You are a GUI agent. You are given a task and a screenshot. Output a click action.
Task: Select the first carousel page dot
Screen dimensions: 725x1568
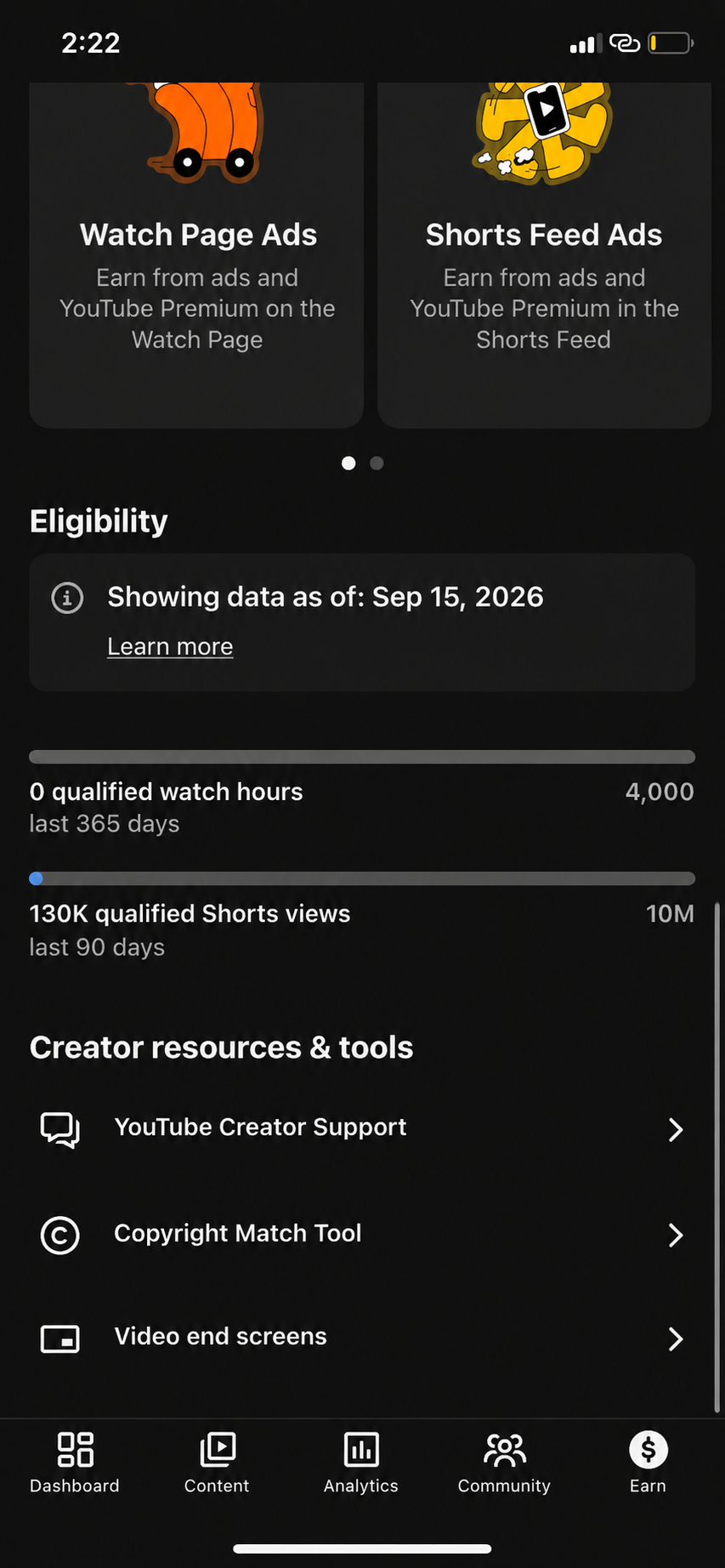tap(348, 463)
